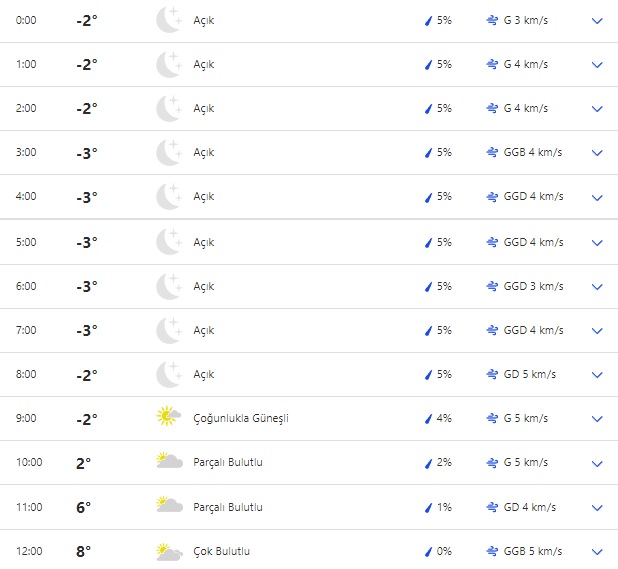Screen dimensions: 618x569
Task: Click the moon icon in the 0:00 row
Action: 168,20
